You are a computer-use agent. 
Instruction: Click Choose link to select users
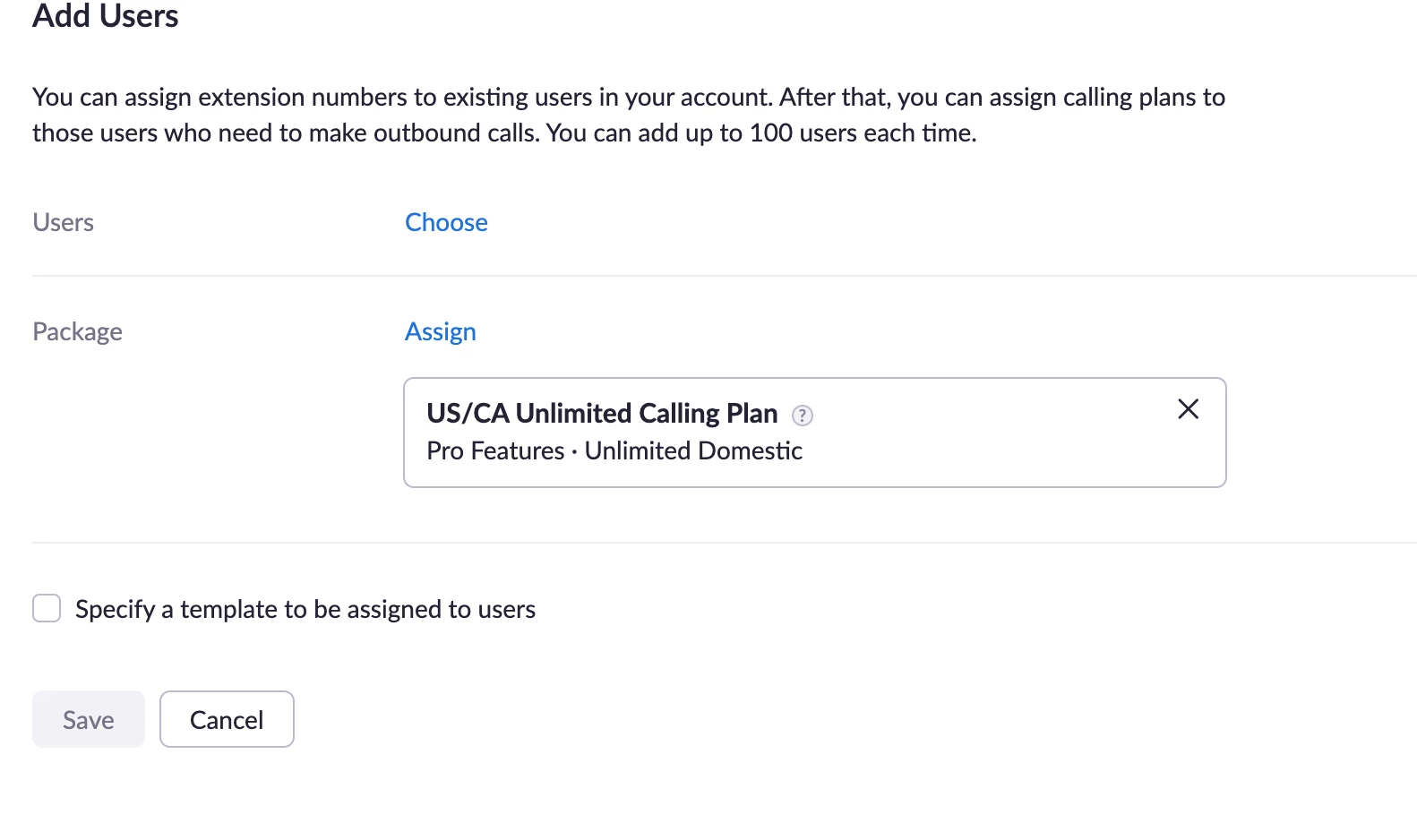pyautogui.click(x=446, y=222)
